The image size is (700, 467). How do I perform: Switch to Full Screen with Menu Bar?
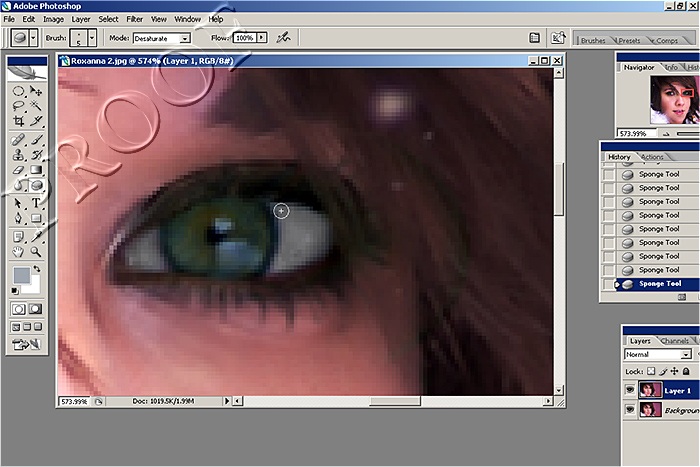pyautogui.click(x=27, y=327)
